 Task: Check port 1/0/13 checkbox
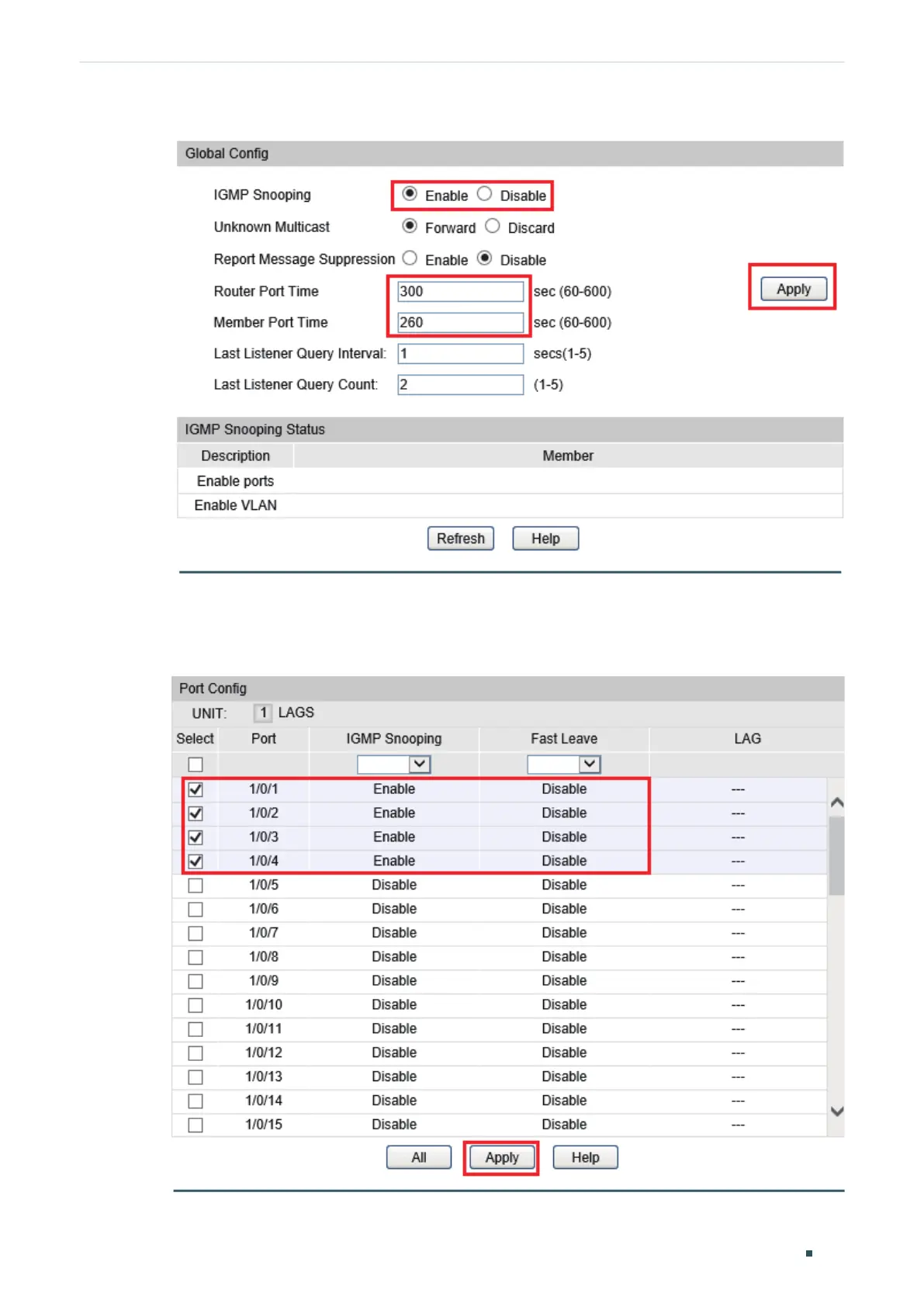pos(196,1077)
